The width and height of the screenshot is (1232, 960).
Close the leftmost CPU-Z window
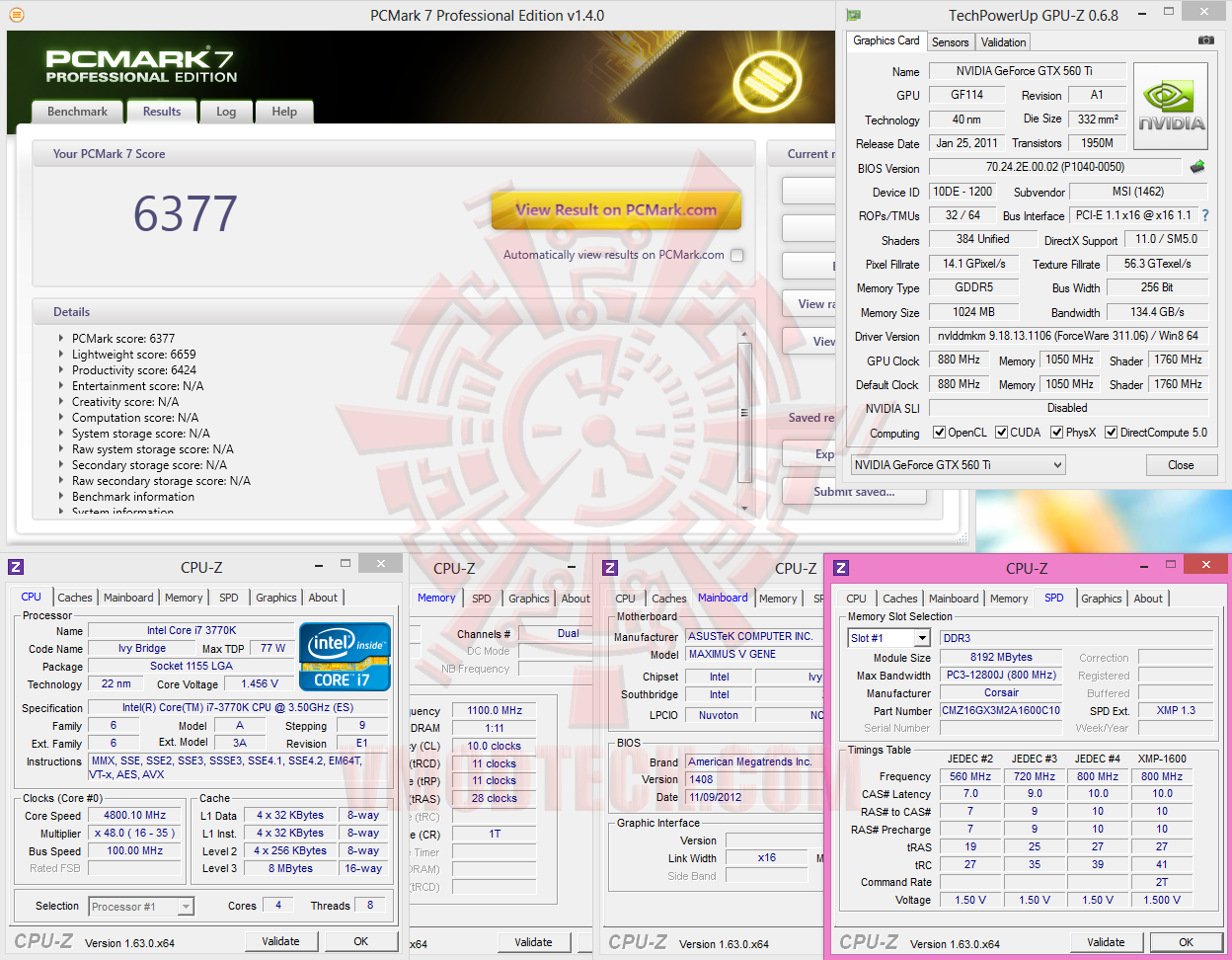click(x=380, y=563)
